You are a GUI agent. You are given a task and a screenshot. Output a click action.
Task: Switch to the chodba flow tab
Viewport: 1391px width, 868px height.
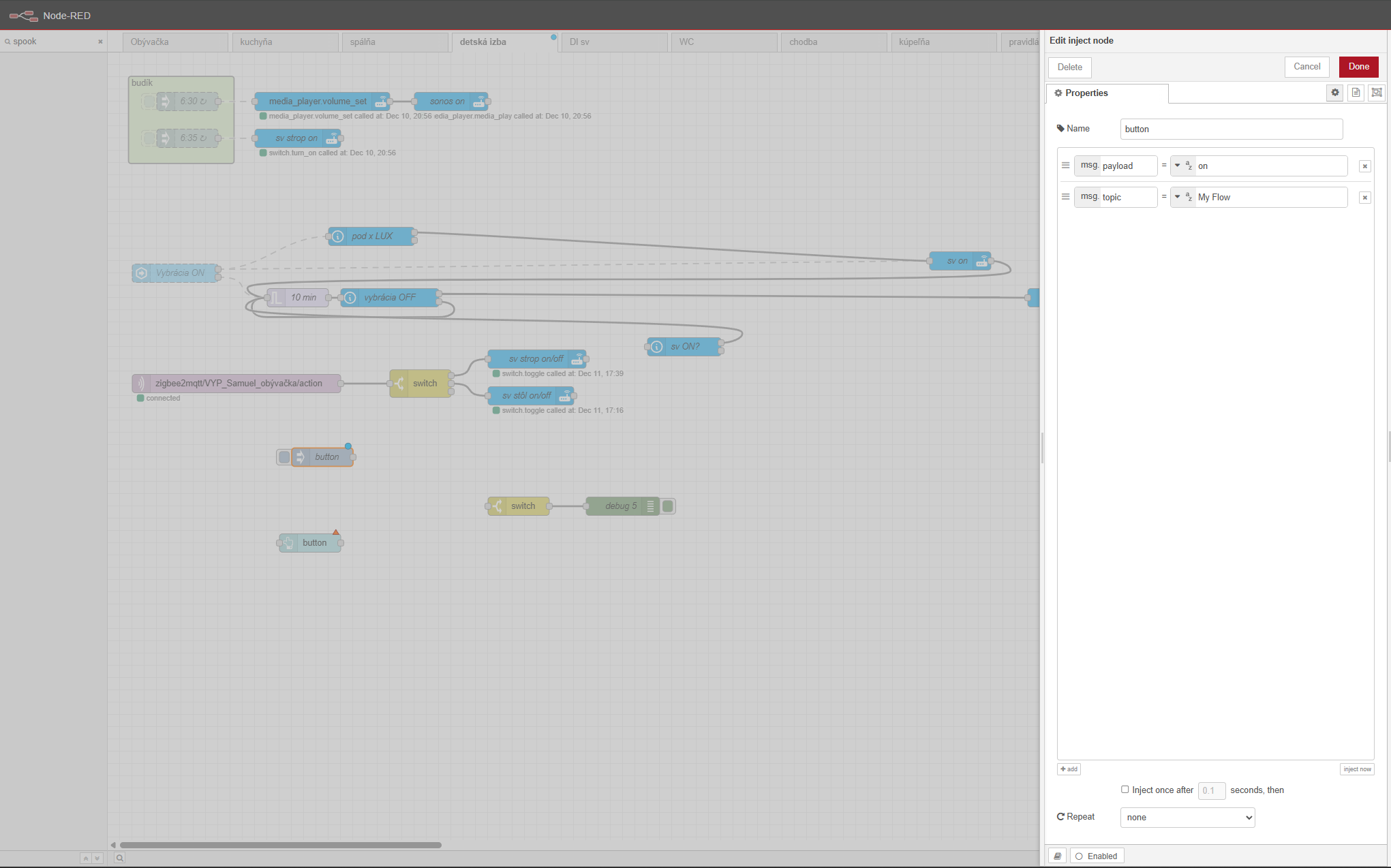coord(834,42)
